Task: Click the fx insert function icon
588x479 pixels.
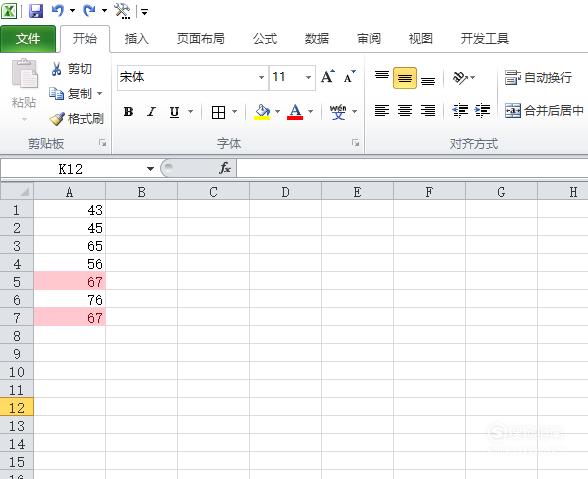Action: point(225,168)
